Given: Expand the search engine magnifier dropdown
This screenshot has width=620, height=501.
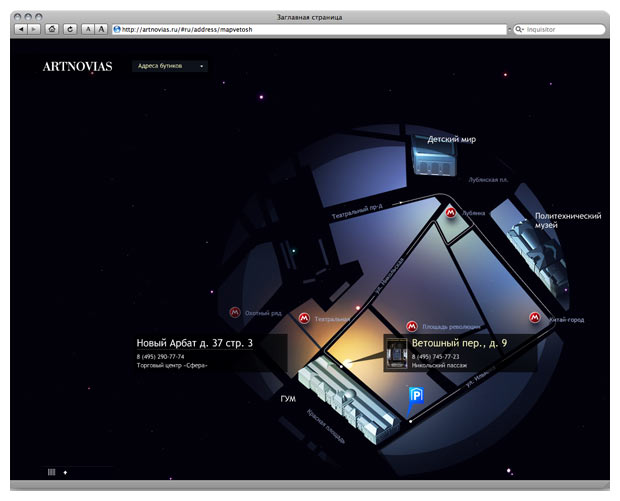Looking at the screenshot, I should (x=518, y=30).
